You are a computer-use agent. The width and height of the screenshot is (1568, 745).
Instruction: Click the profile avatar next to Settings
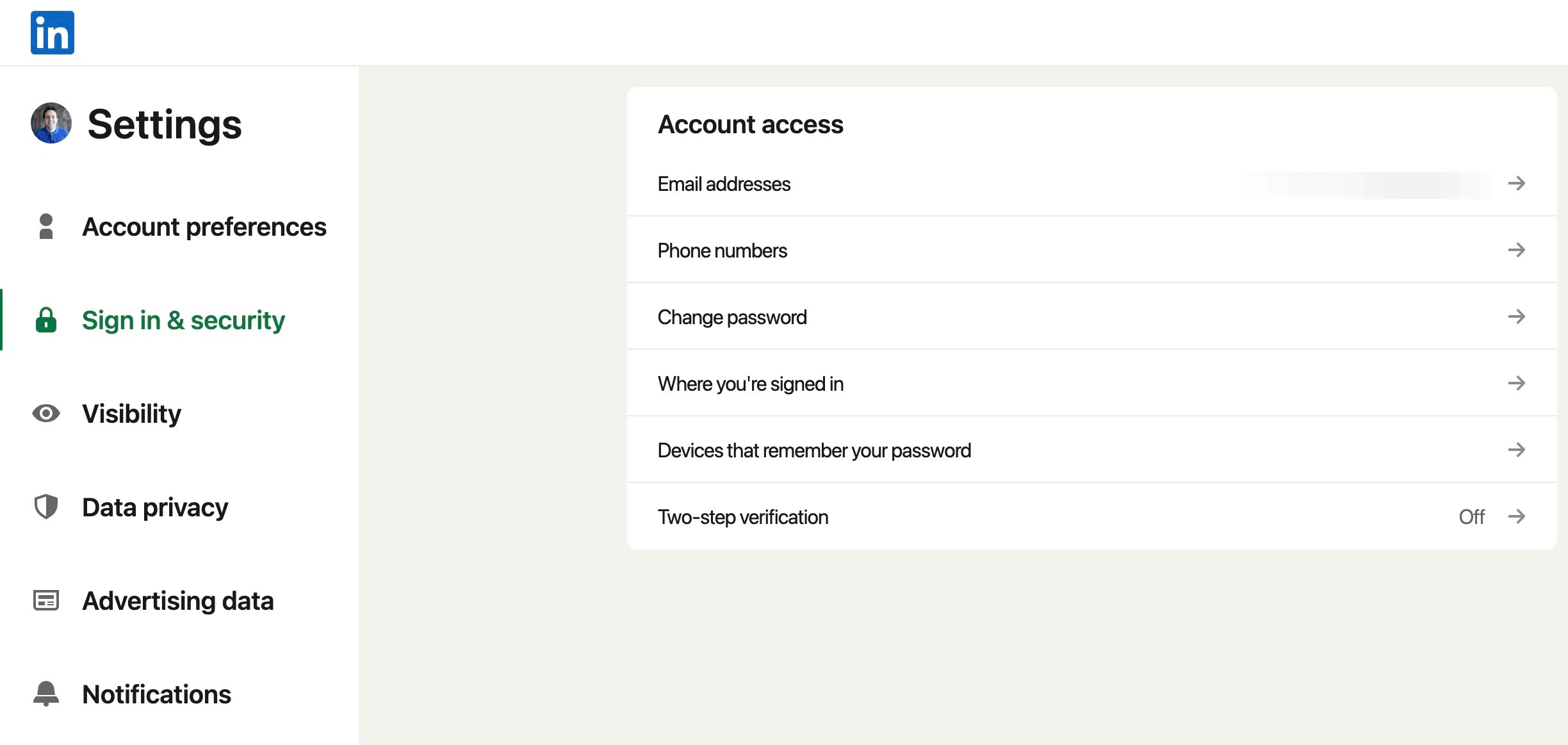tap(51, 123)
